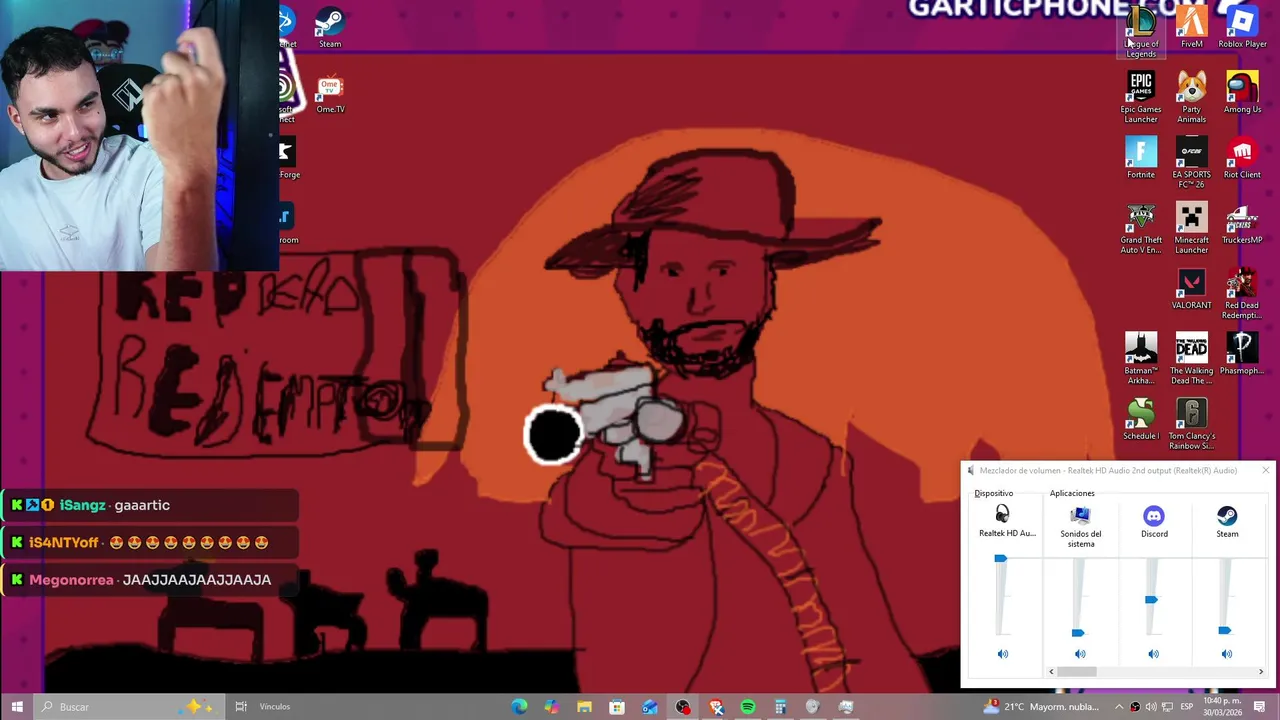
Task: Open Task View on the taskbar
Action: (241, 707)
